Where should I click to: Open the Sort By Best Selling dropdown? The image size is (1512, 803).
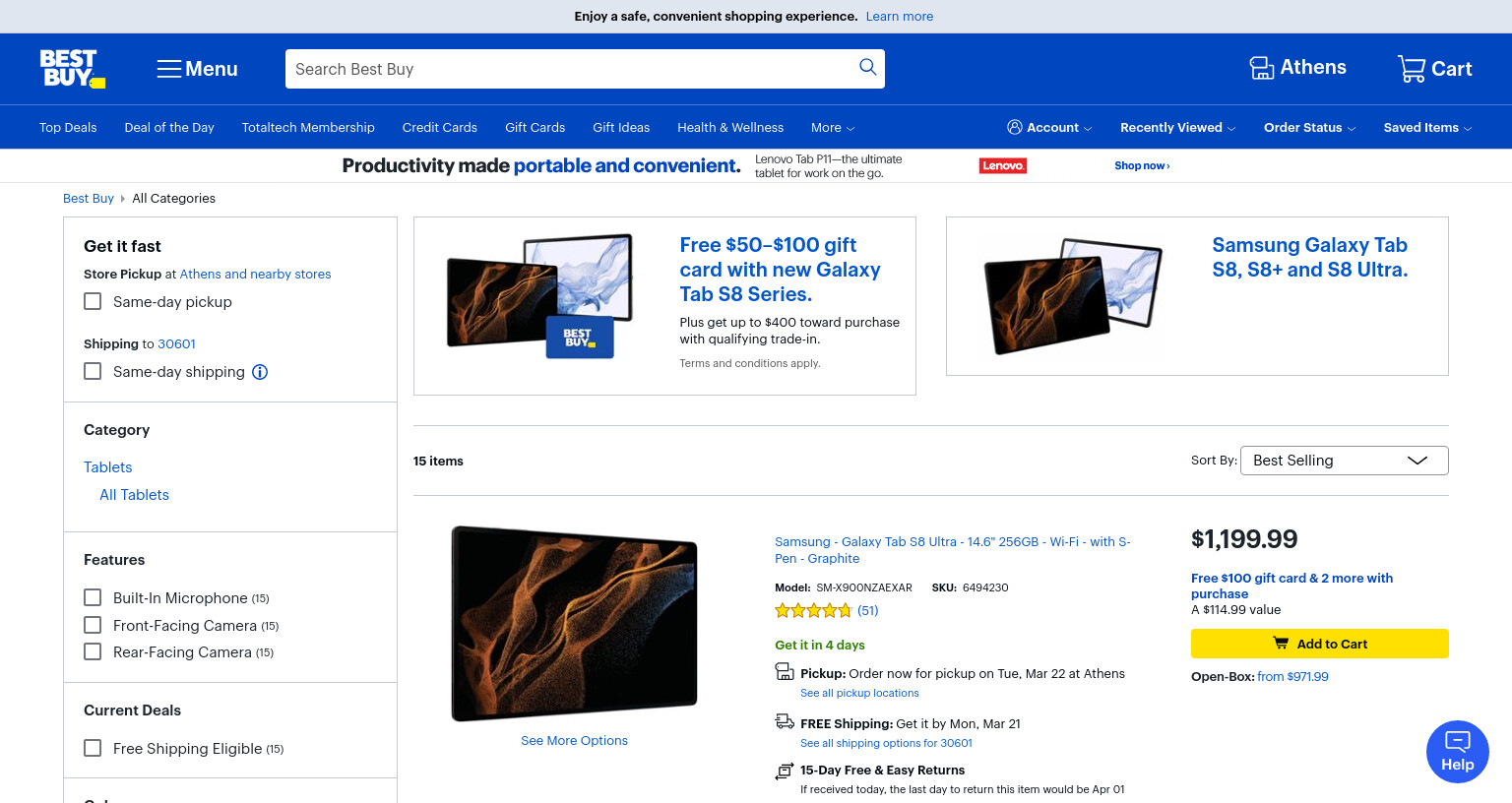pos(1344,461)
